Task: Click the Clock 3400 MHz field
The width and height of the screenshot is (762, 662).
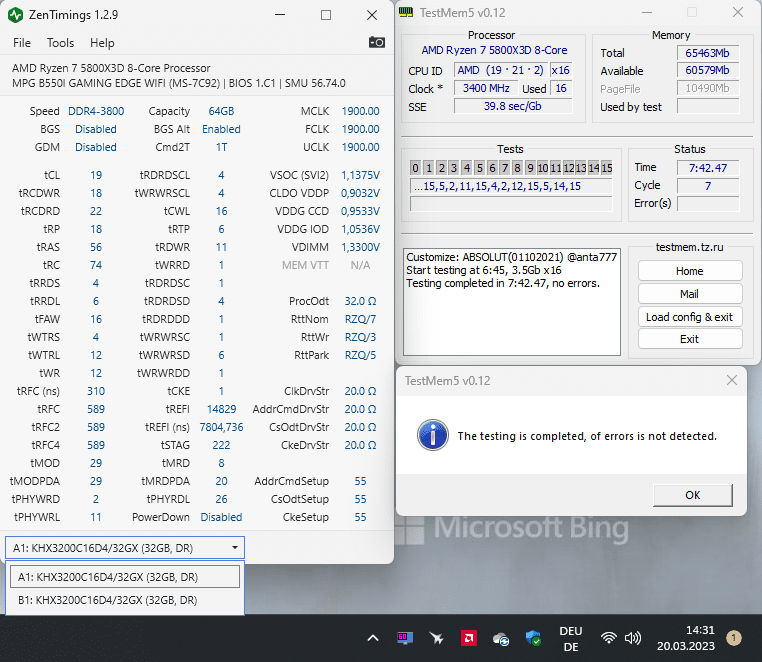Action: (486, 88)
